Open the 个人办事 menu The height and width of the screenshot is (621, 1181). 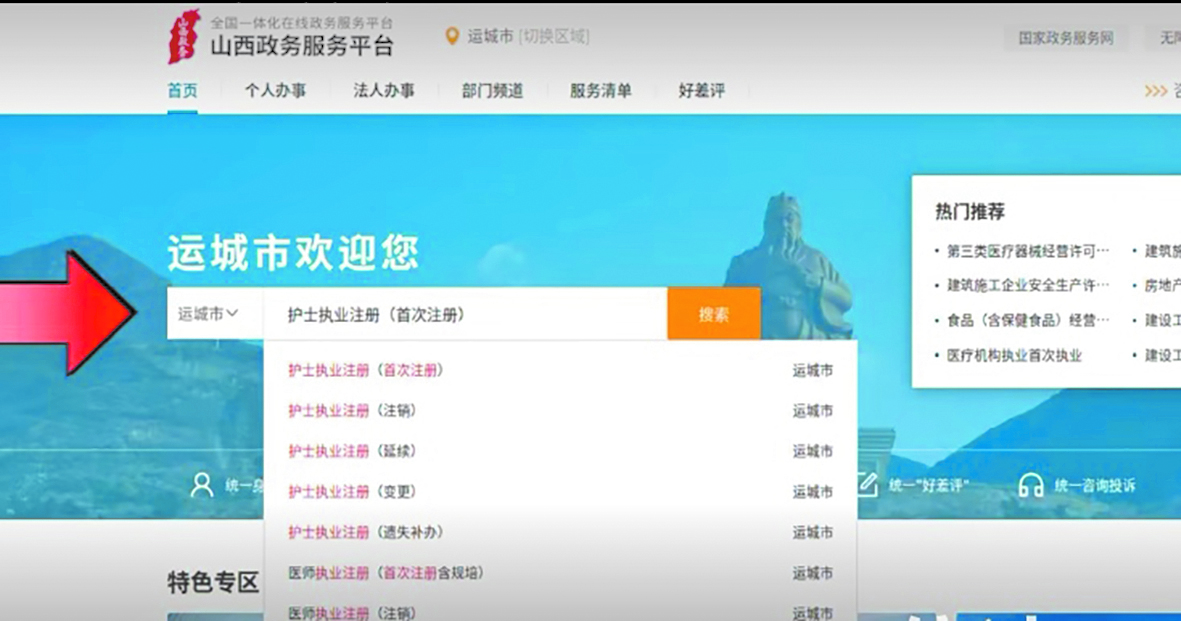tap(275, 91)
